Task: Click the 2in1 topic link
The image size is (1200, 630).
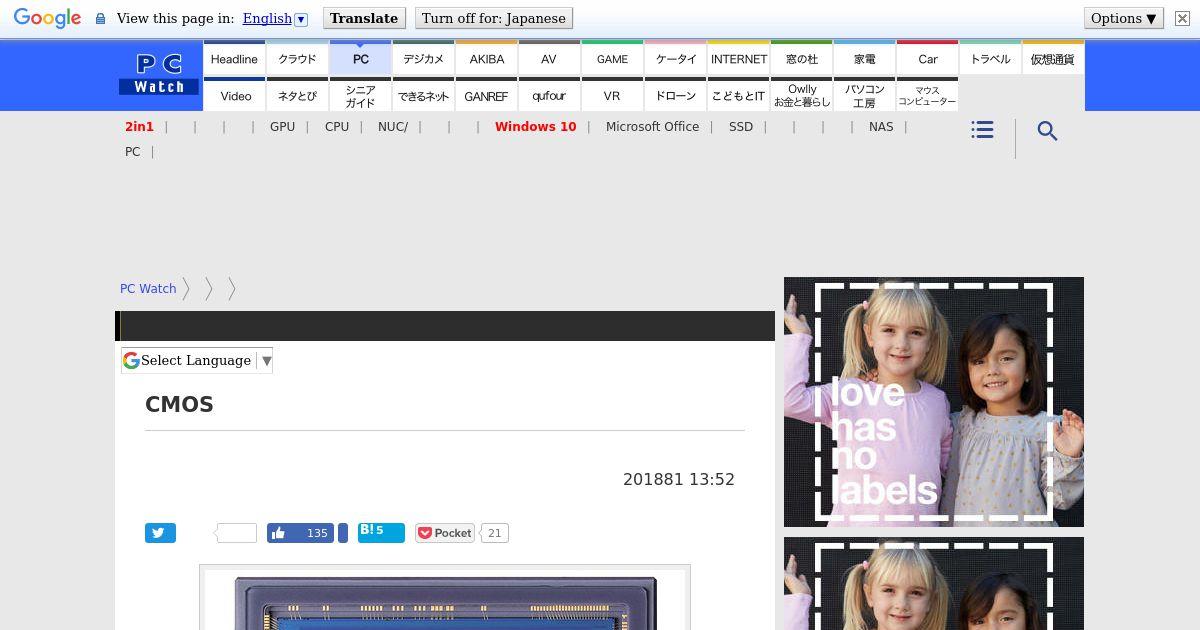Action: point(139,127)
